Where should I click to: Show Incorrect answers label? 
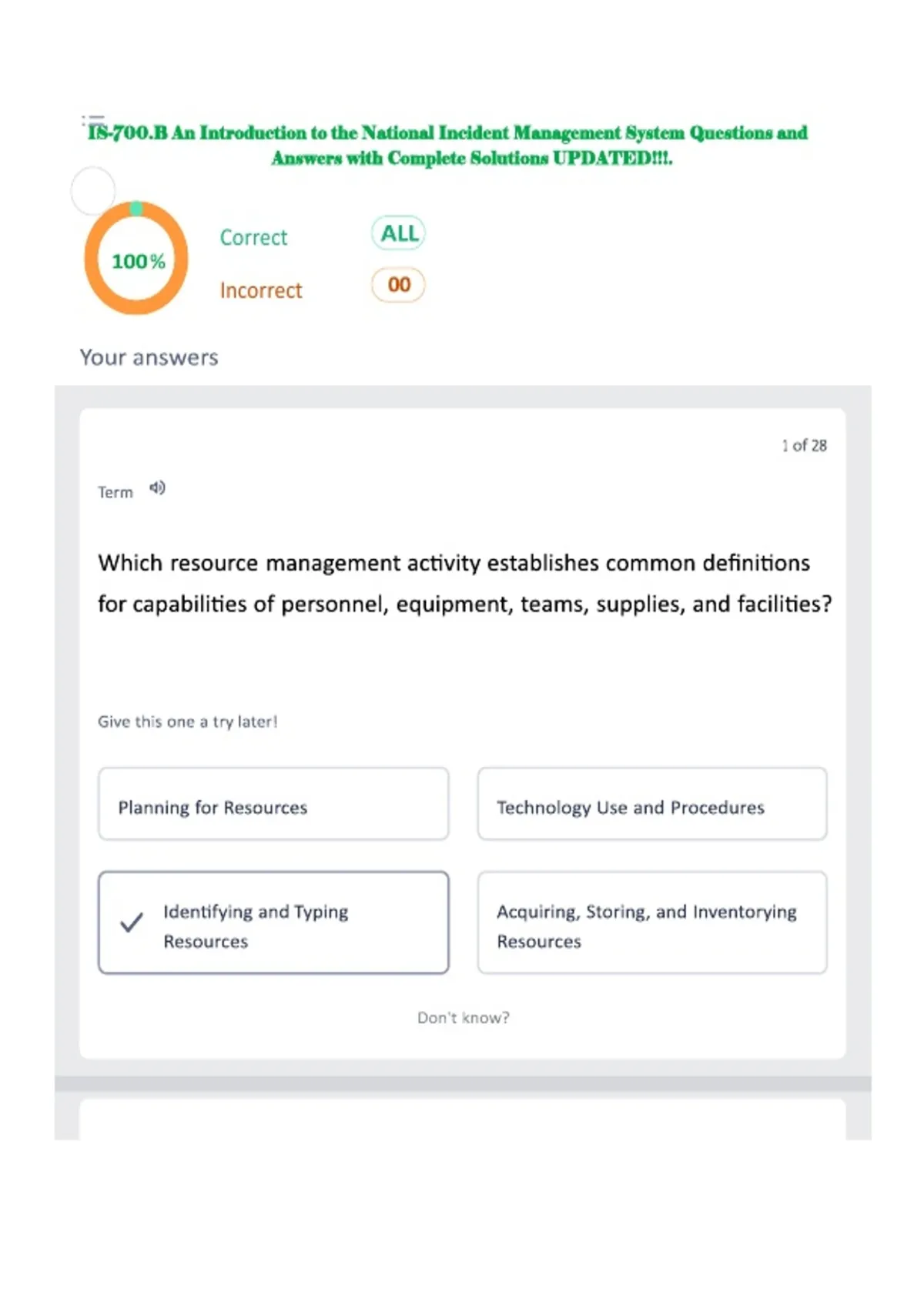(261, 290)
